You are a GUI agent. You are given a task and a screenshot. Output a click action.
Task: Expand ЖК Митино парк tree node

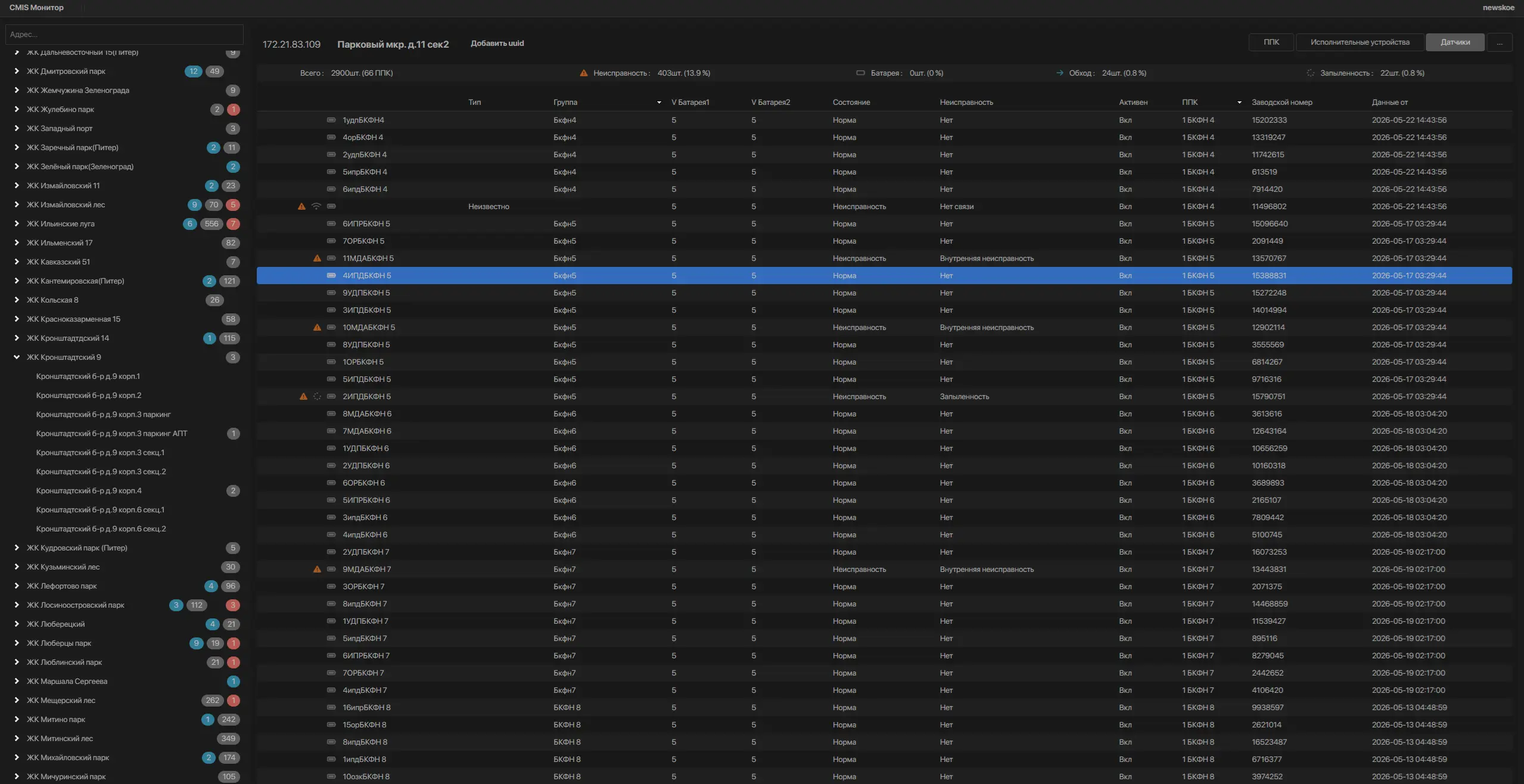17,720
